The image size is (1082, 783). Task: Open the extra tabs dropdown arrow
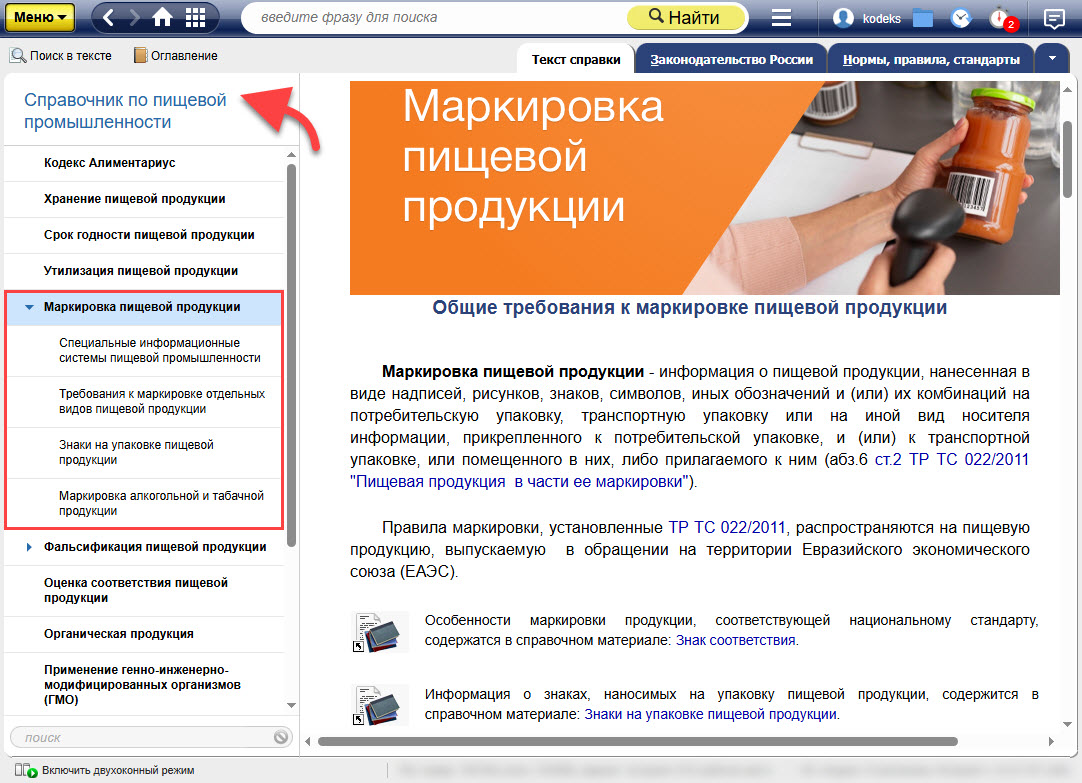tap(1052, 59)
